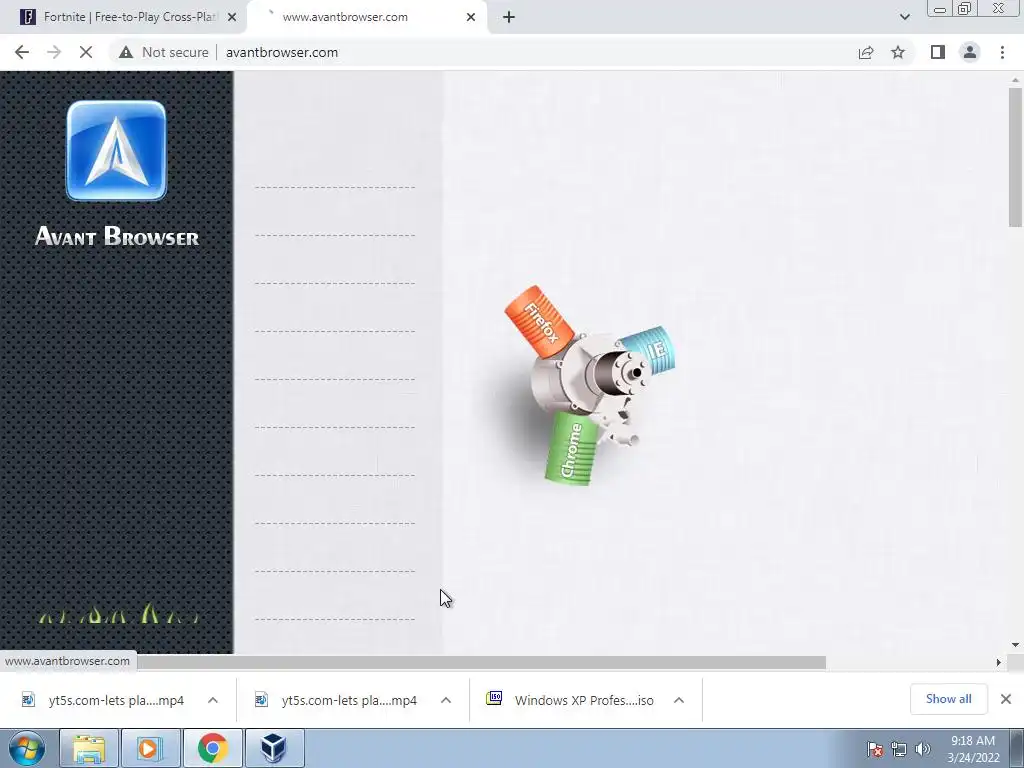Viewport: 1024px width, 768px height.
Task: Expand options for second yt5s.com mp4 download
Action: point(446,701)
